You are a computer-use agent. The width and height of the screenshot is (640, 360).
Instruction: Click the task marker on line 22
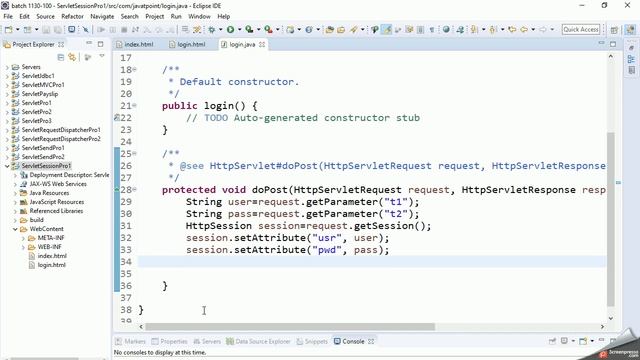[117, 118]
